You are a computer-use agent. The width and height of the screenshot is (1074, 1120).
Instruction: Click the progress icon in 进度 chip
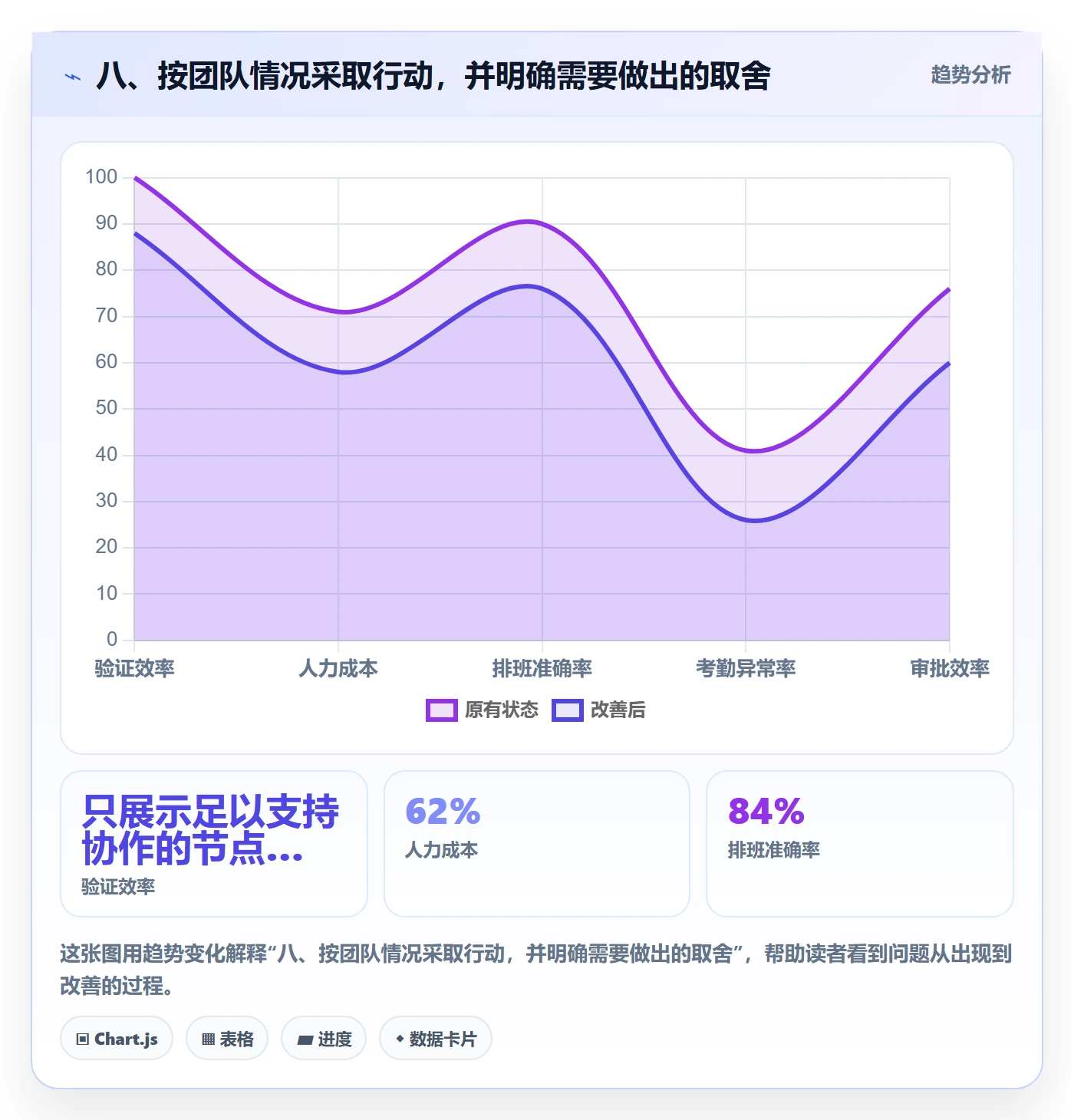click(305, 1039)
